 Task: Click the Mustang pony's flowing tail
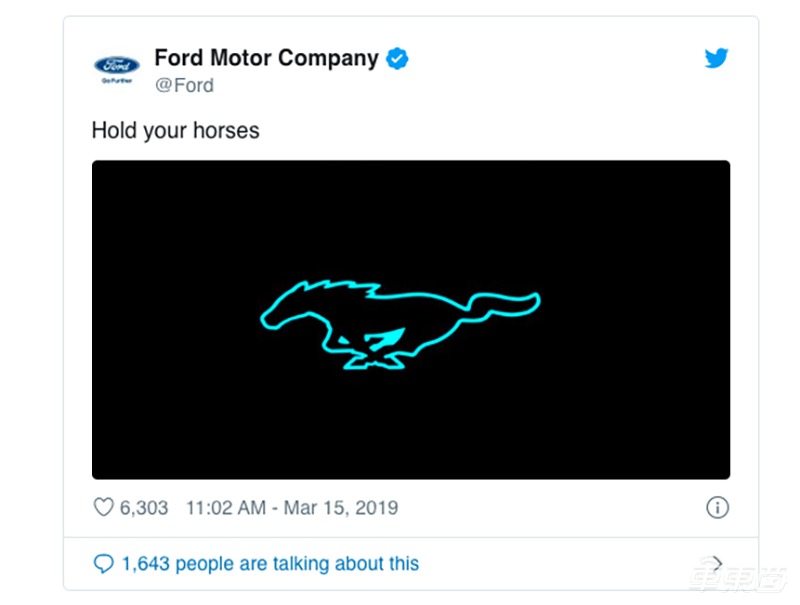(x=510, y=301)
